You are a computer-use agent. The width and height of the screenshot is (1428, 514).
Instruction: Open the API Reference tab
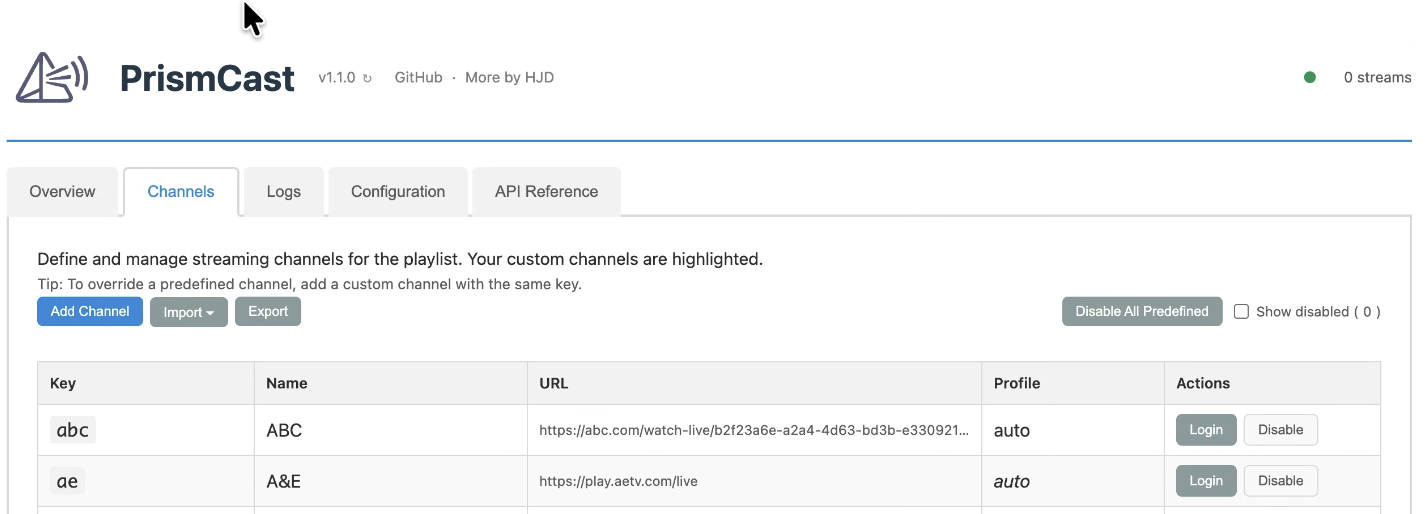[x=546, y=192]
